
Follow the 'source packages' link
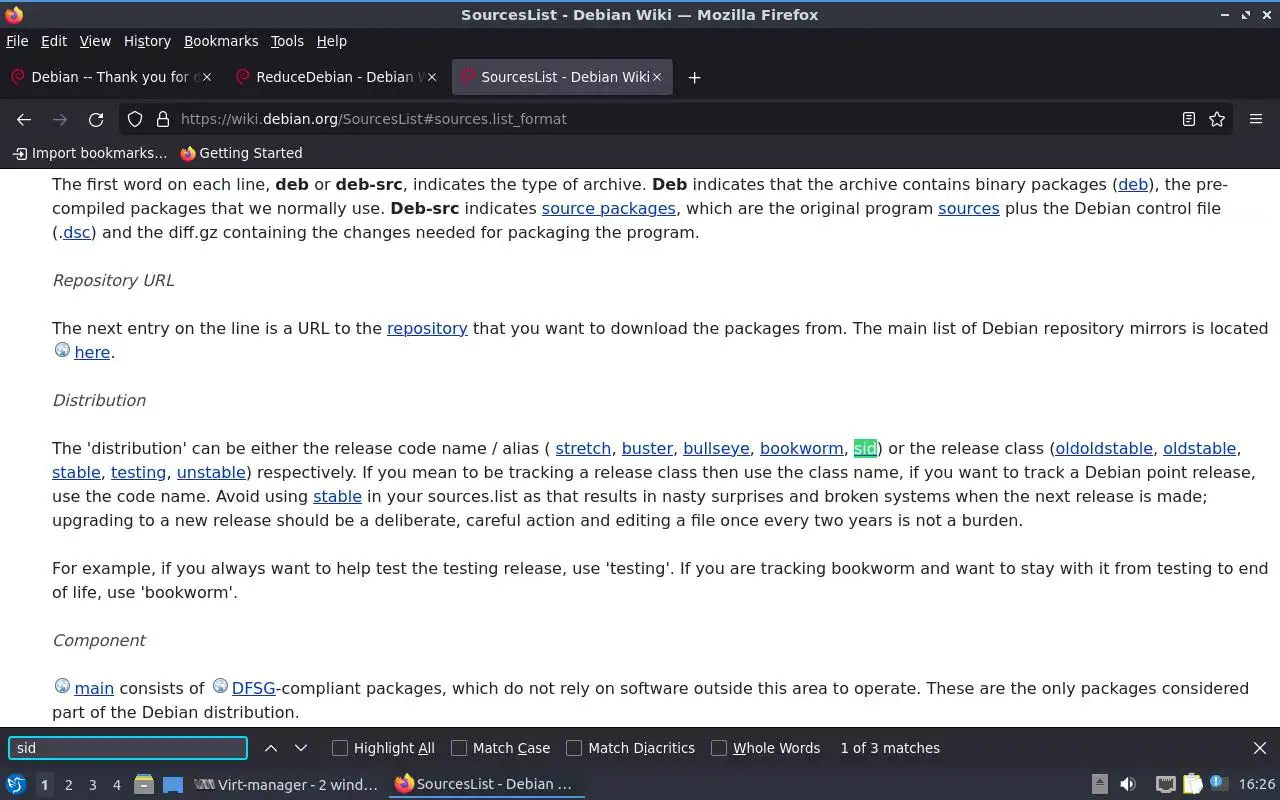coord(608,208)
